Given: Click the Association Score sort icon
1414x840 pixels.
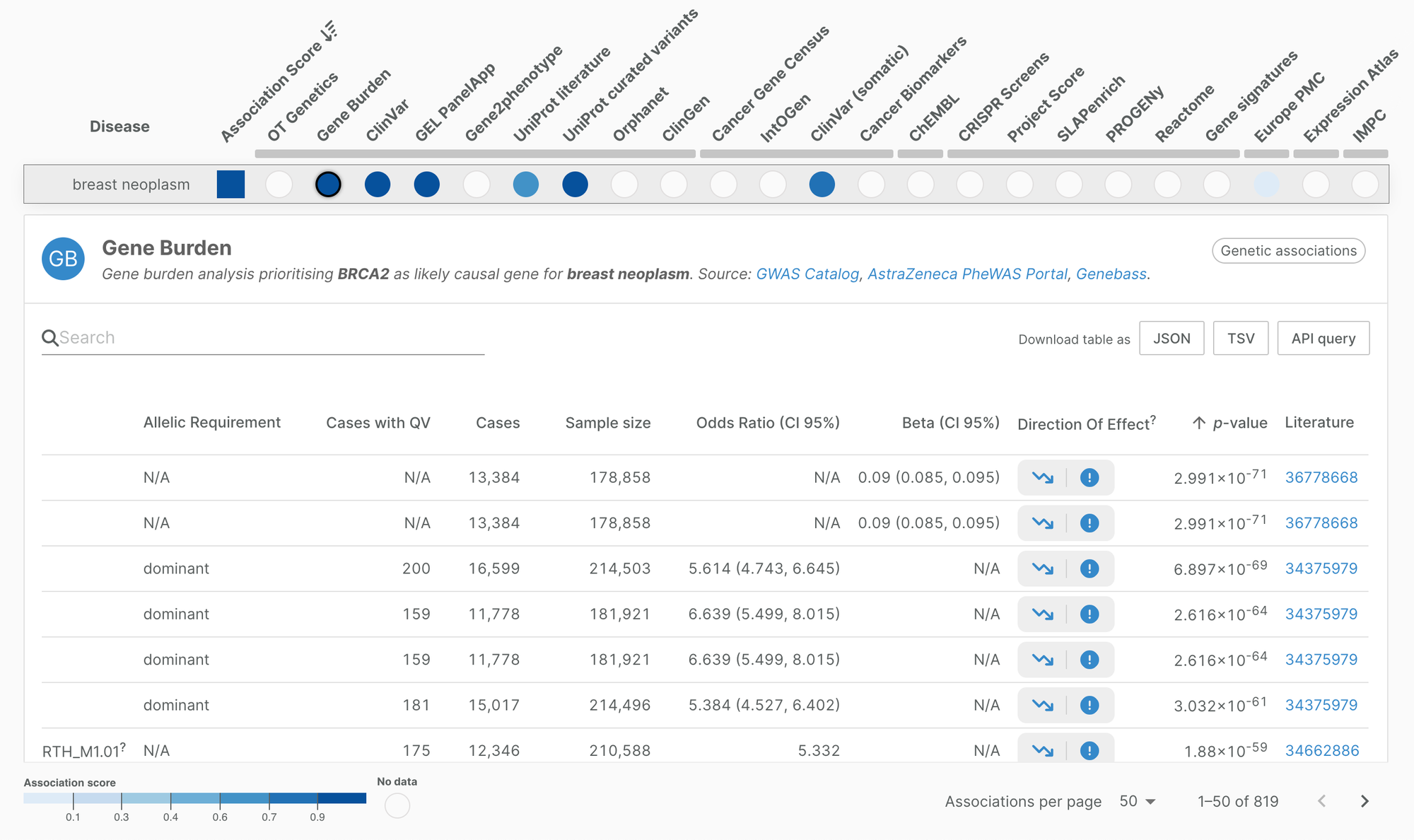Looking at the screenshot, I should click(x=329, y=32).
